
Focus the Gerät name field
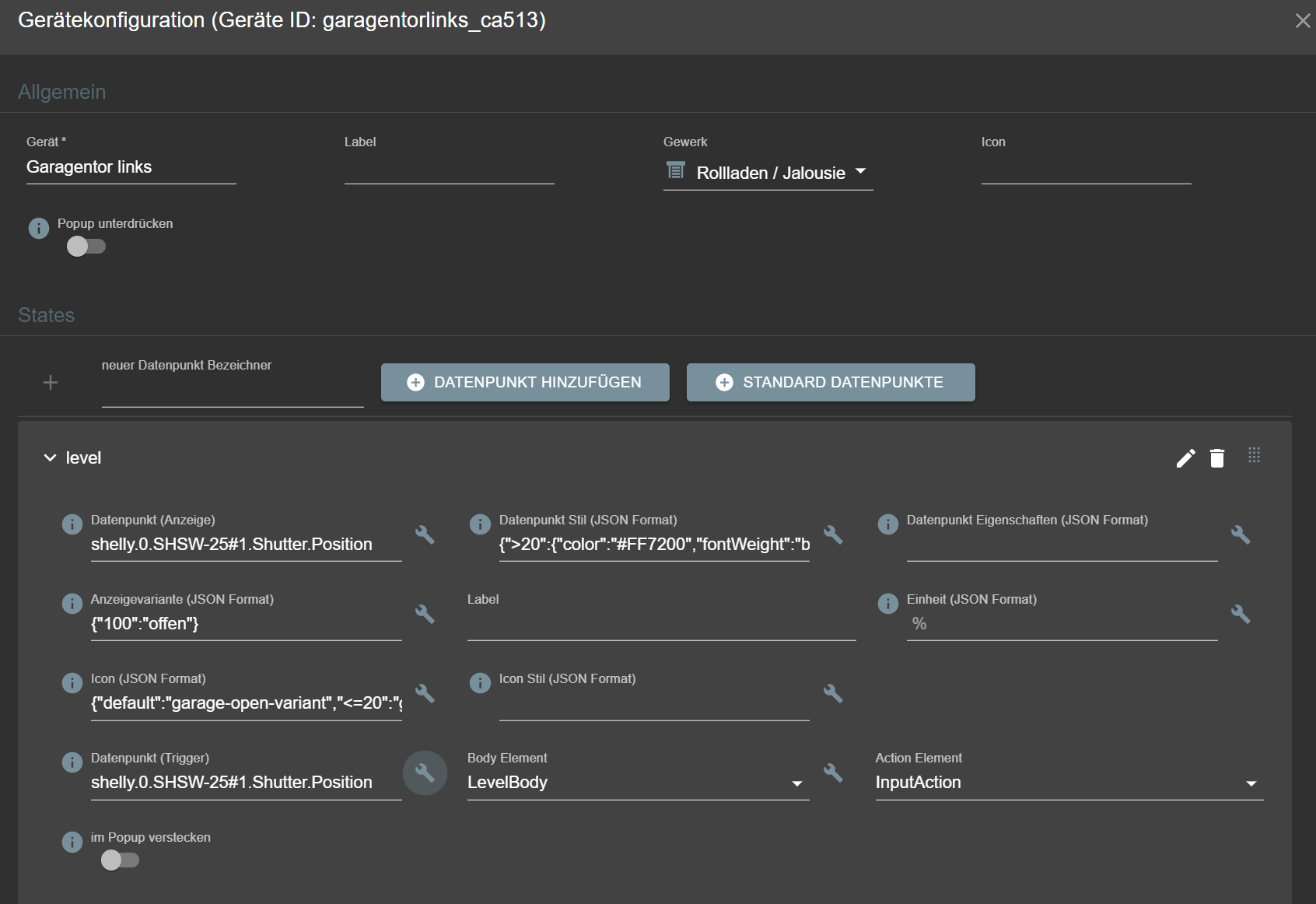pos(131,167)
